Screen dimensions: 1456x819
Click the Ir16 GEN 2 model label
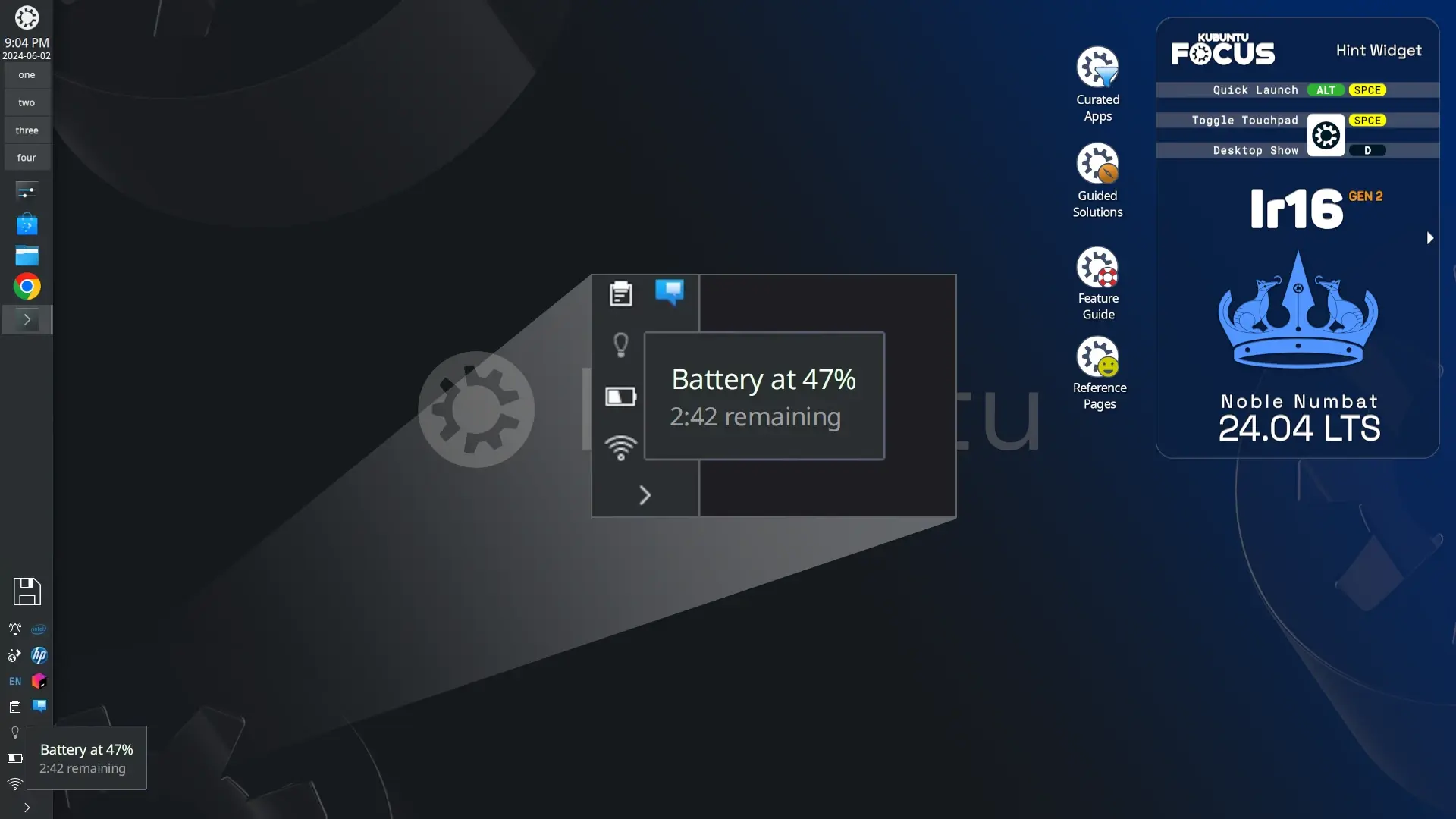pos(1316,209)
